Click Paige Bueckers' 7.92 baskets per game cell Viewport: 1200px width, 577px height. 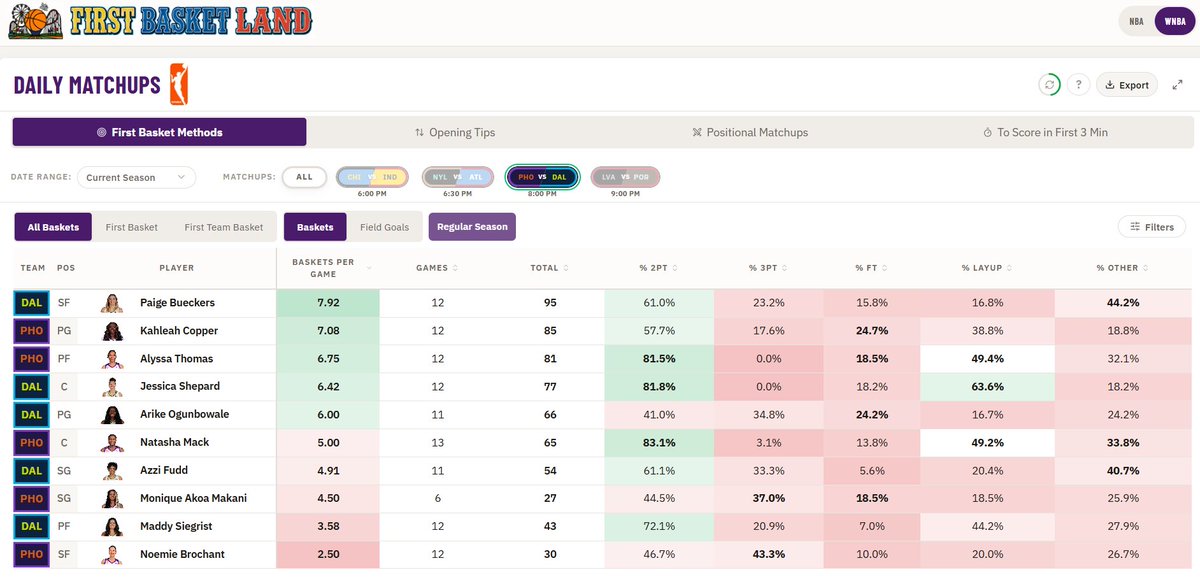328,302
